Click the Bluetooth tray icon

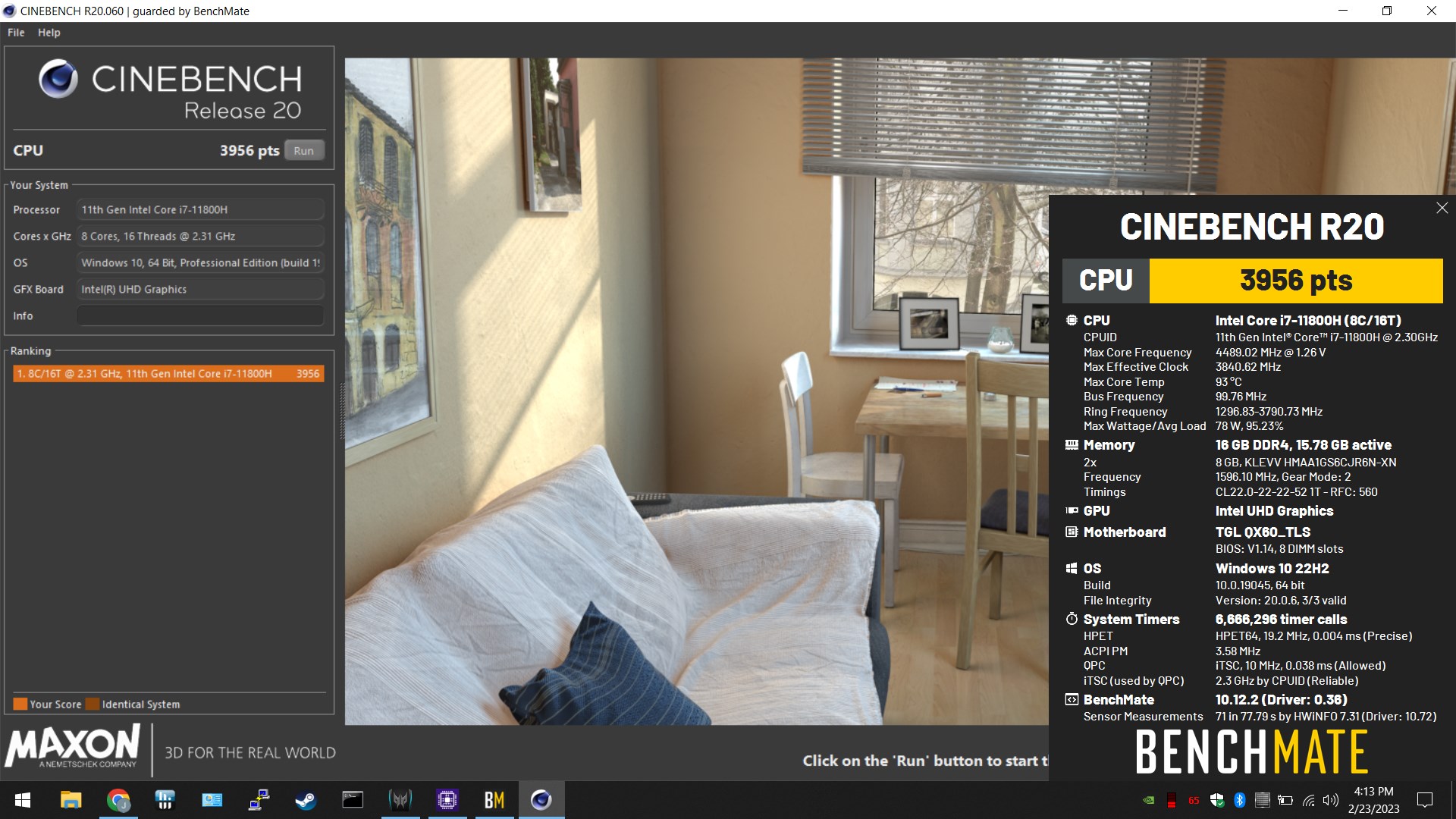(1240, 800)
